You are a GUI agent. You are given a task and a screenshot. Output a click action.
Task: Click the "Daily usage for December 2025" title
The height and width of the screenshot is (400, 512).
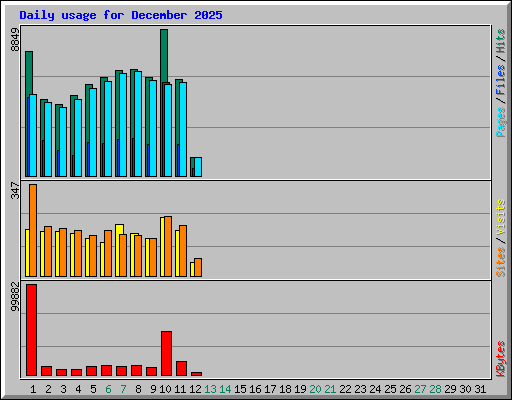coord(121,15)
